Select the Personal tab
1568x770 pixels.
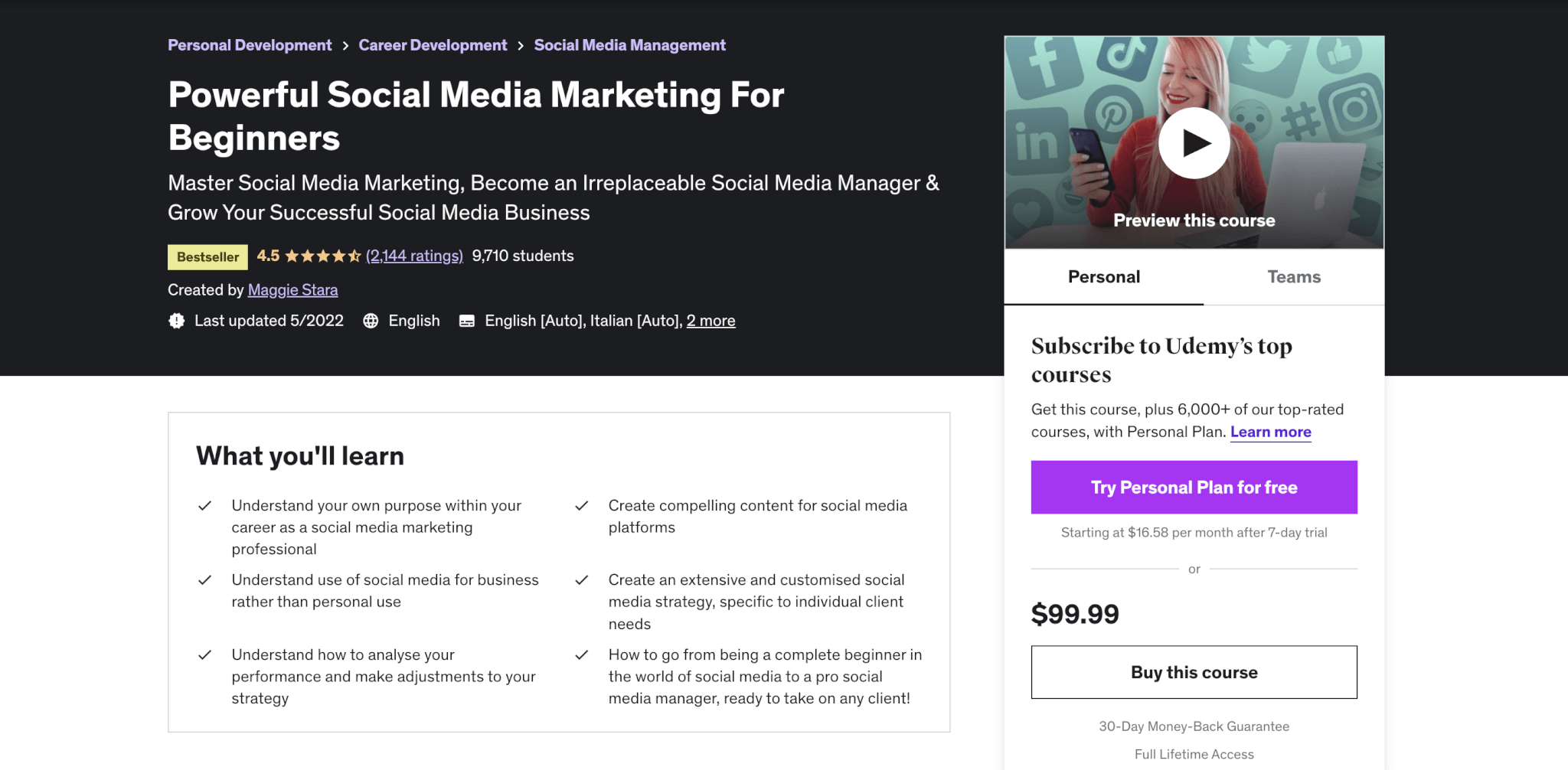(1103, 277)
